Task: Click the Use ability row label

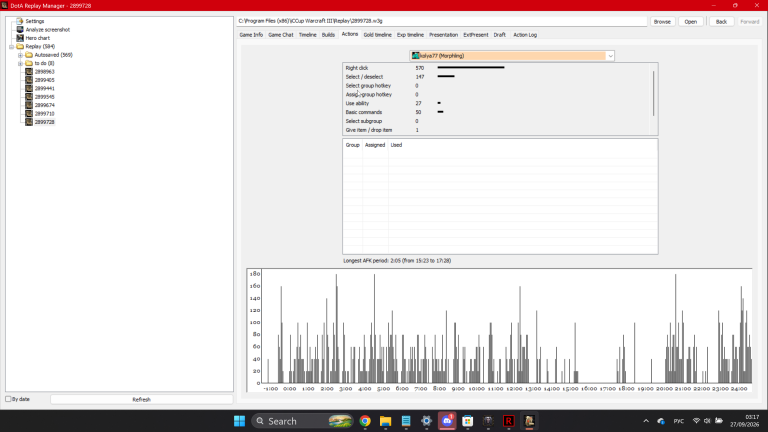Action: tap(357, 103)
